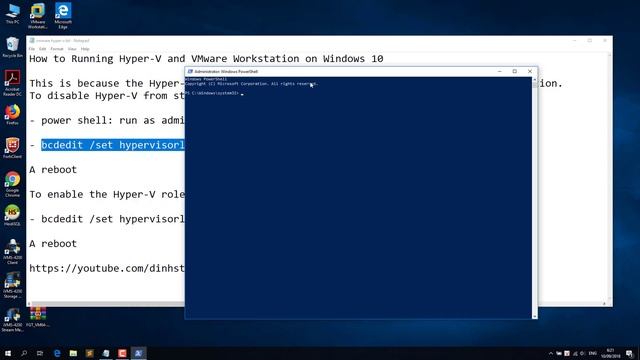The width and height of the screenshot is (640, 360).
Task: Select Acrobat Reader DC desktop shortcut
Action: [12, 82]
